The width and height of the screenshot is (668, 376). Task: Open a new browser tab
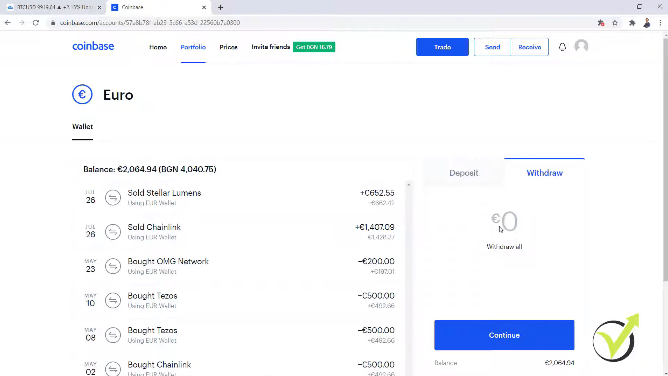[220, 7]
